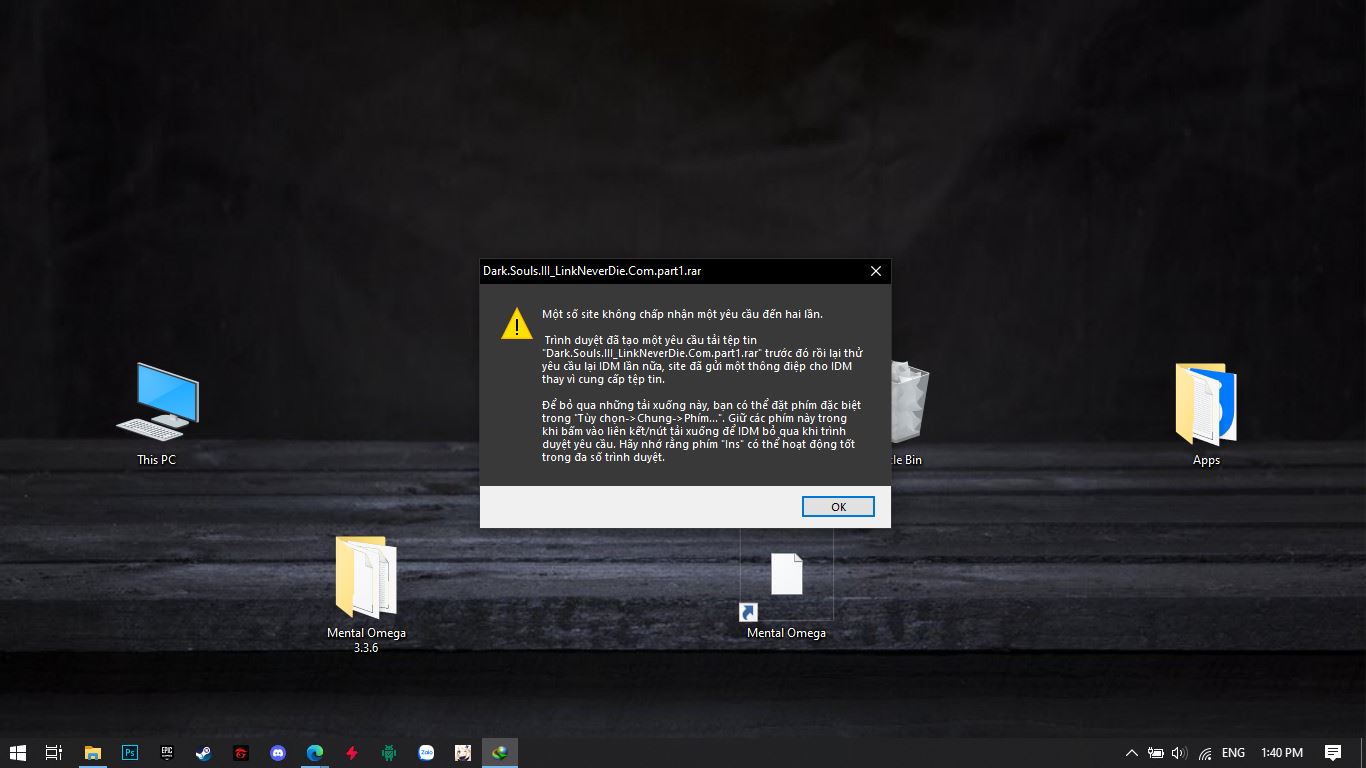This screenshot has height=768, width=1366.
Task: Open the Action Center notifications panel
Action: [x=1332, y=753]
